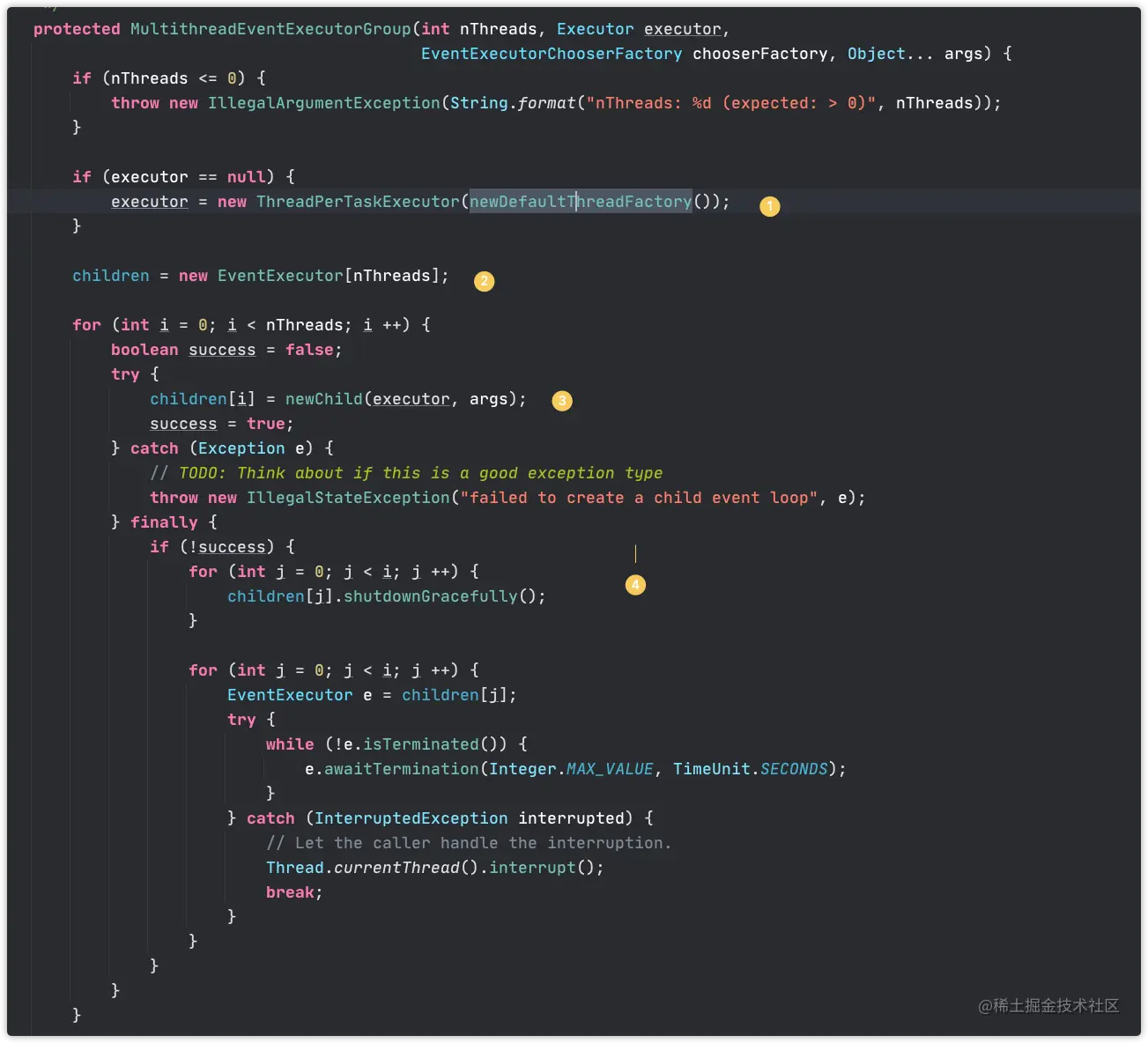The width and height of the screenshot is (1148, 1043).
Task: Click the 'boolean' keyword
Action: 144,350
